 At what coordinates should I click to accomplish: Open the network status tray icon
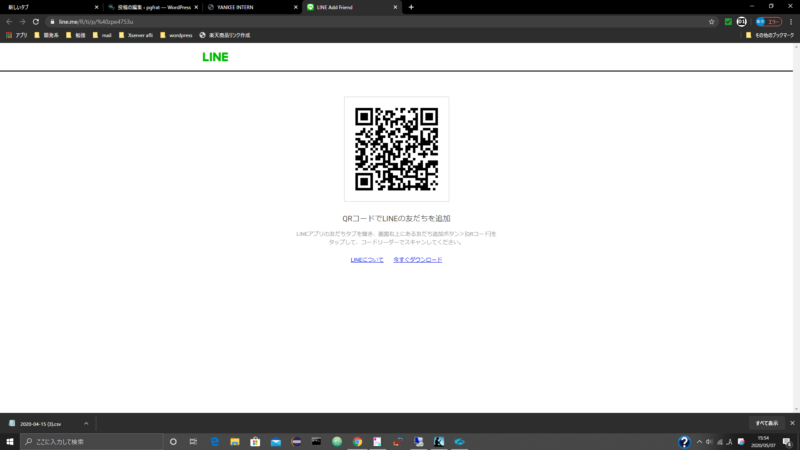(720, 442)
